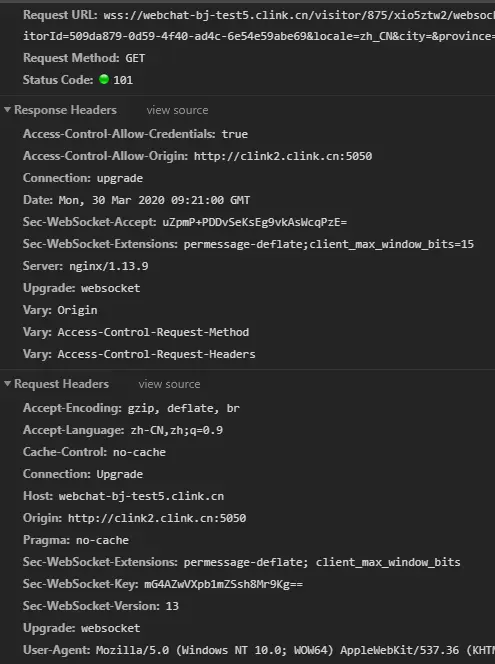Screen dimensions: 495x664
Task: Select the Request URL wss address
Action: [x=299, y=15]
